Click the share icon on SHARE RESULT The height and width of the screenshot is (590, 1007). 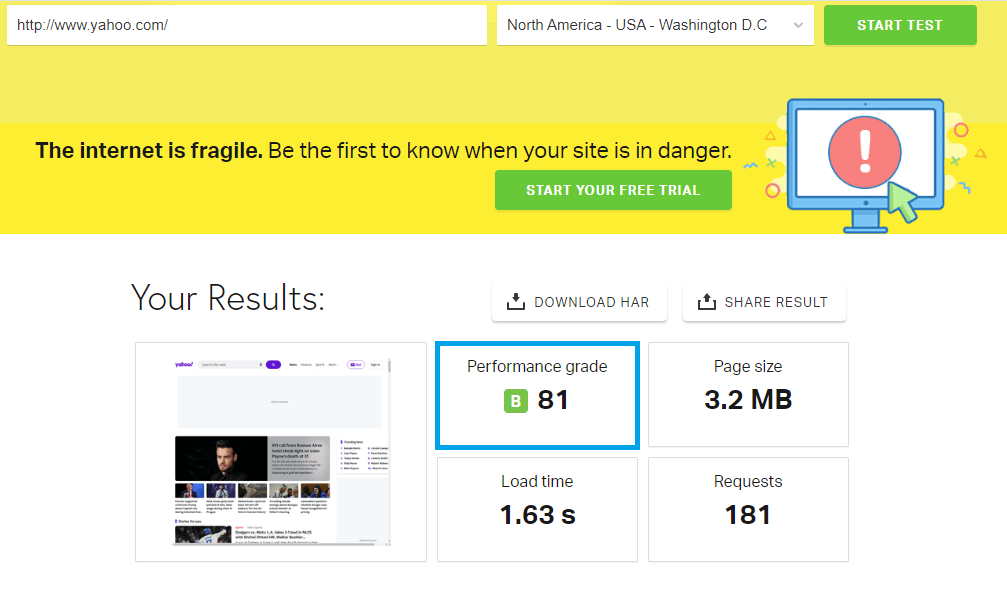click(709, 301)
